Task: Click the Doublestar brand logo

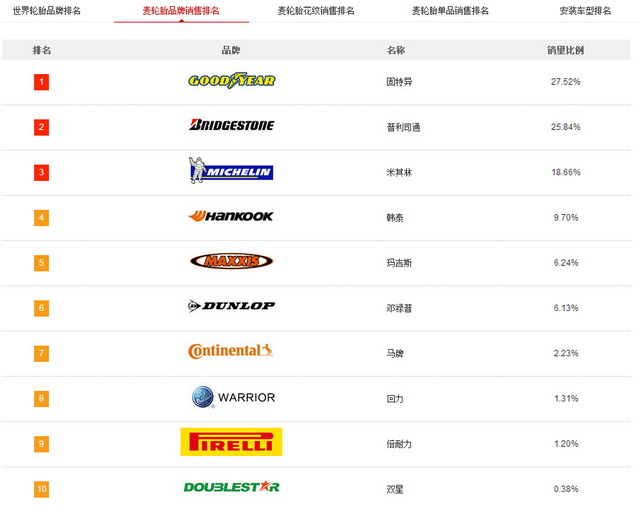Action: click(231, 487)
